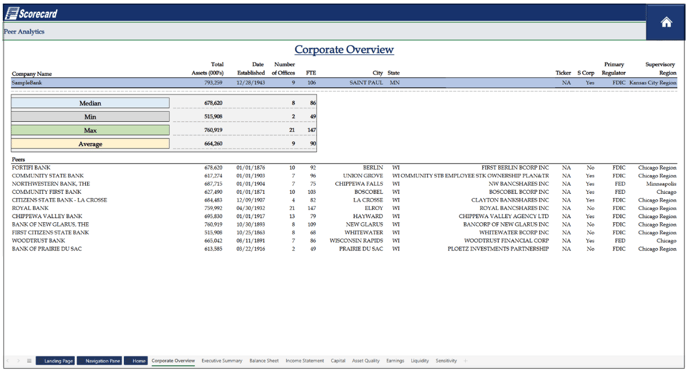This screenshot has height=370, width=688.
Task: Click the previous sheet arrow
Action: (x=7, y=361)
